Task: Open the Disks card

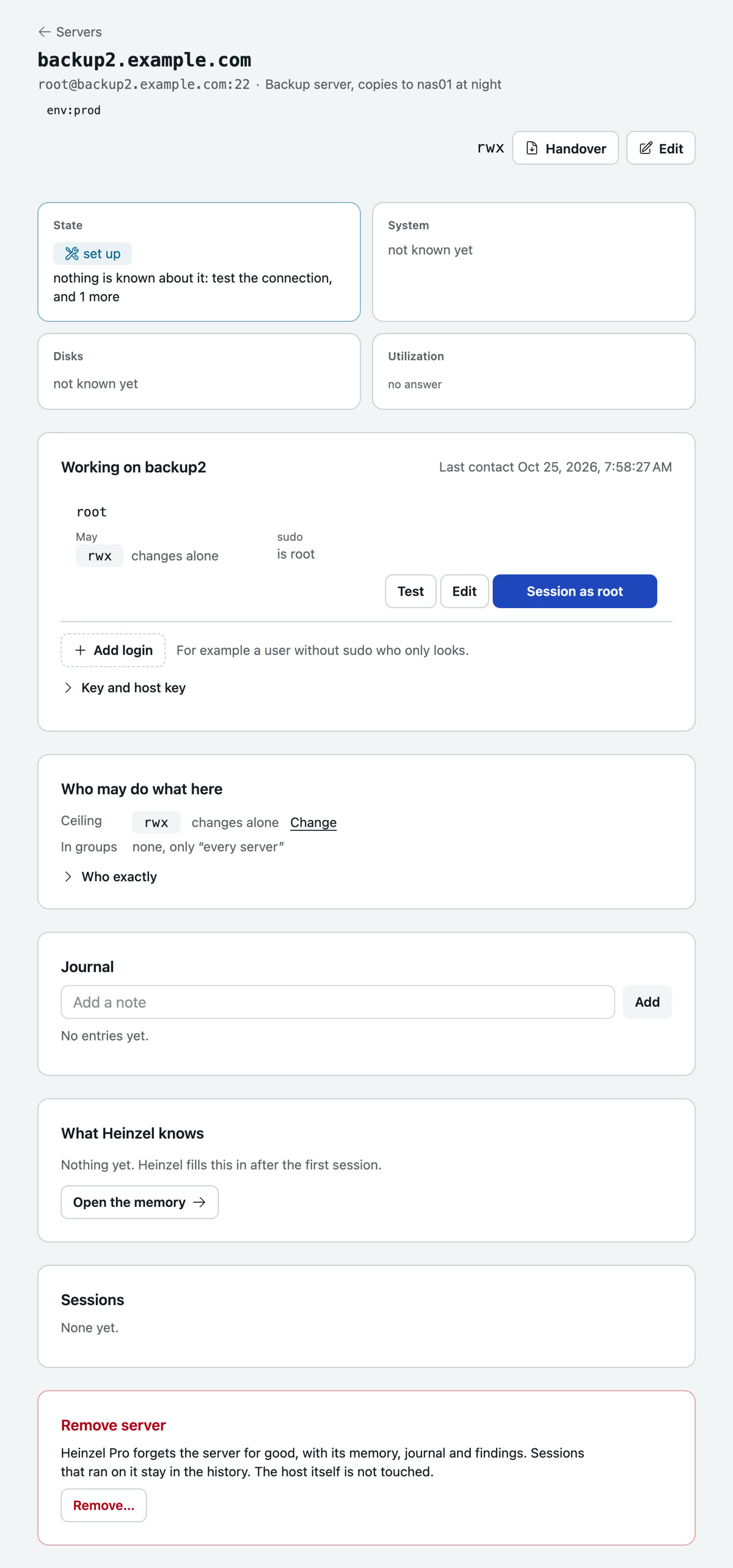Action: click(x=199, y=371)
